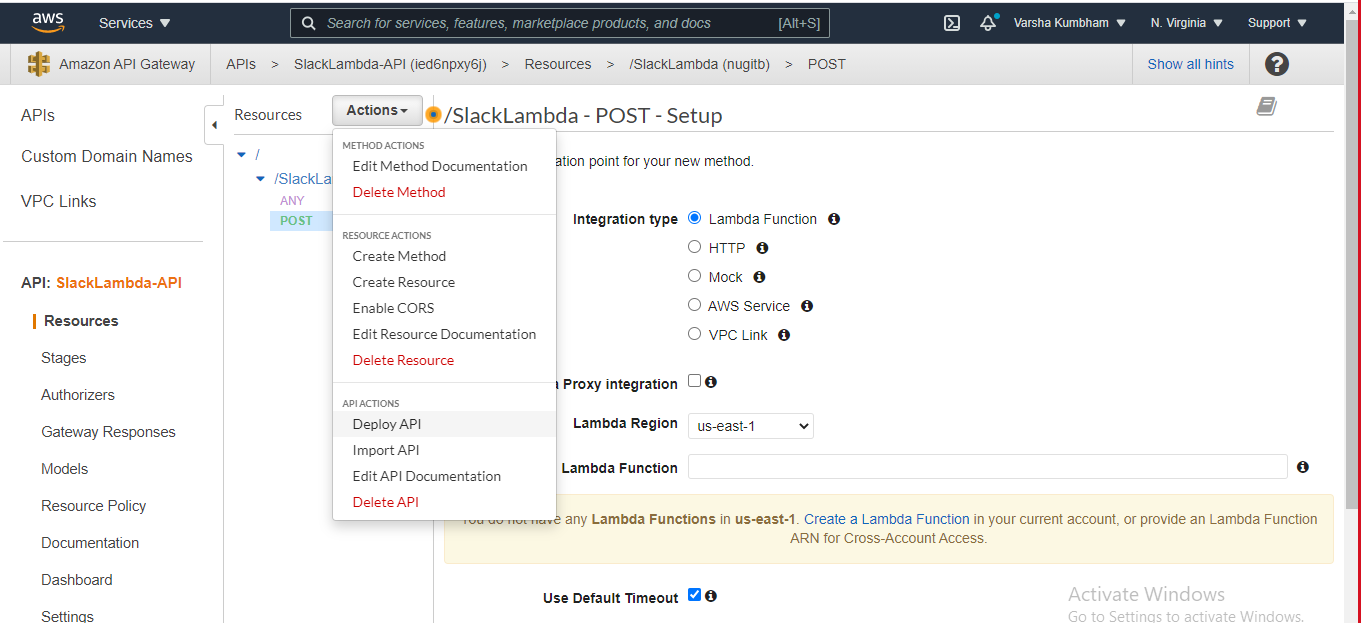Click the Lambda Function text field
Image resolution: width=1361 pixels, height=623 pixels.
[987, 467]
